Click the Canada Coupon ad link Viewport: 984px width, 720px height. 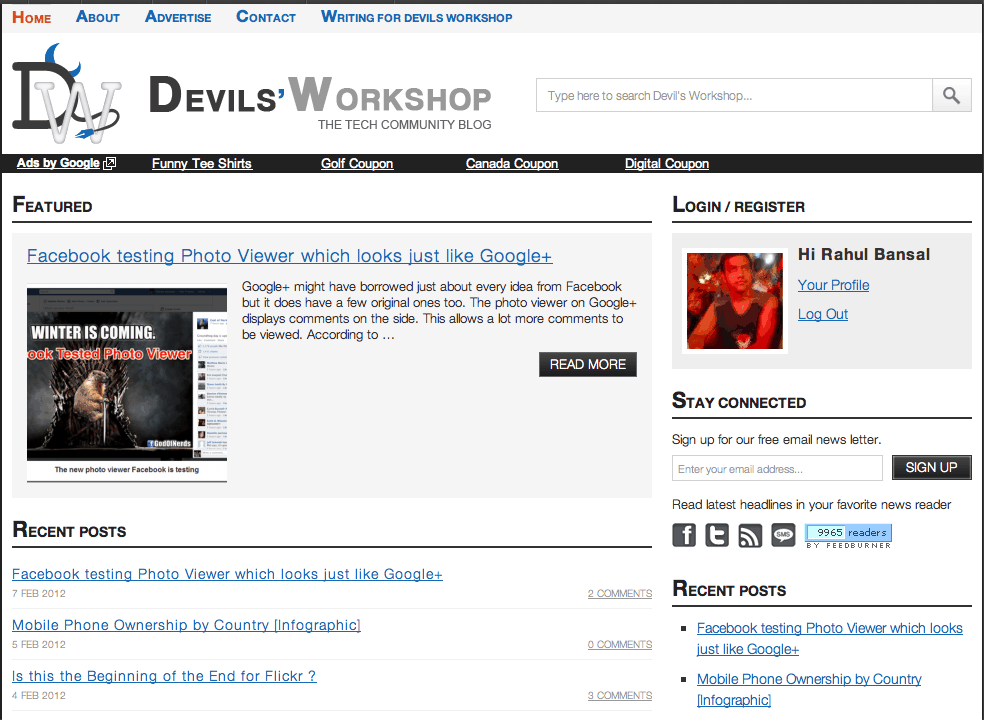(x=512, y=163)
